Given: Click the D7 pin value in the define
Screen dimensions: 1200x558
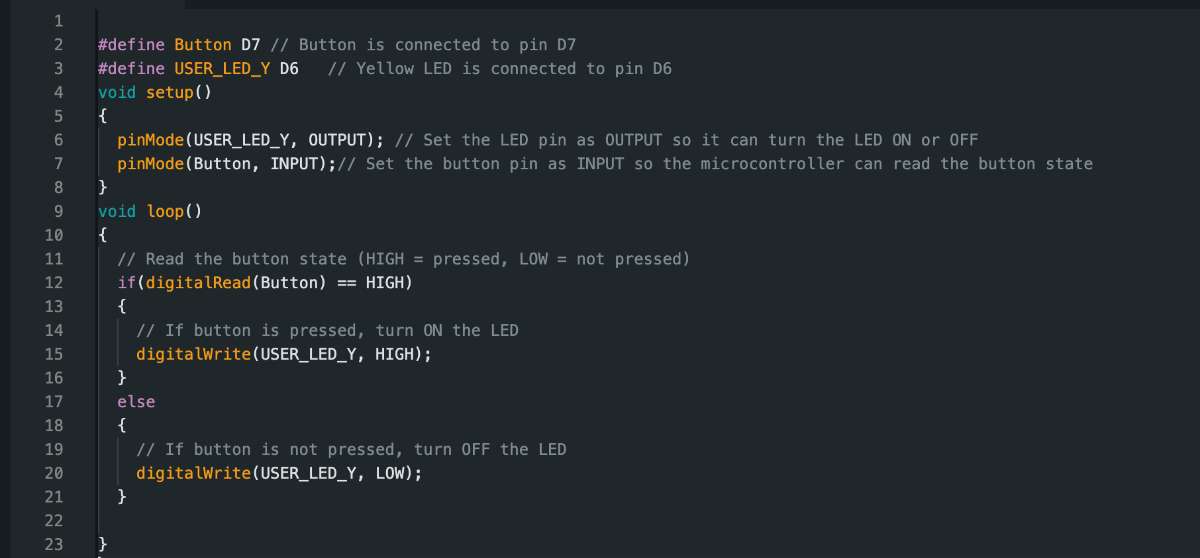Looking at the screenshot, I should [x=250, y=44].
